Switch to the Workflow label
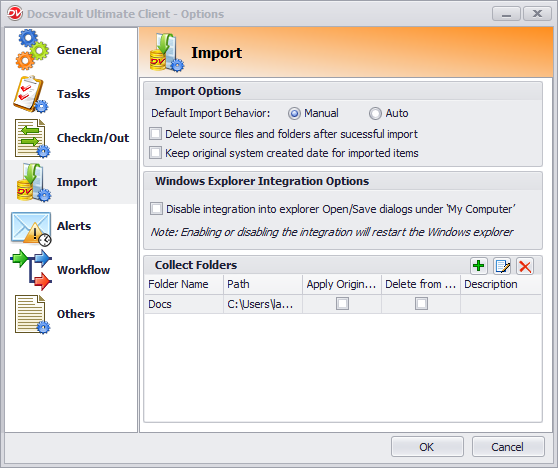The image size is (558, 468). pos(84,270)
